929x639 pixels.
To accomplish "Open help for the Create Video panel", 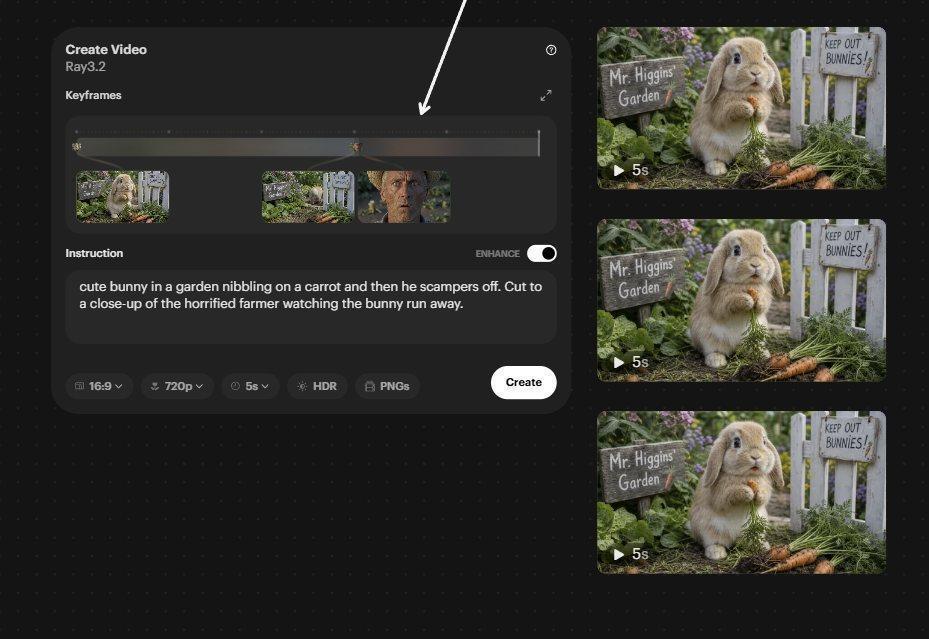I will (551, 50).
